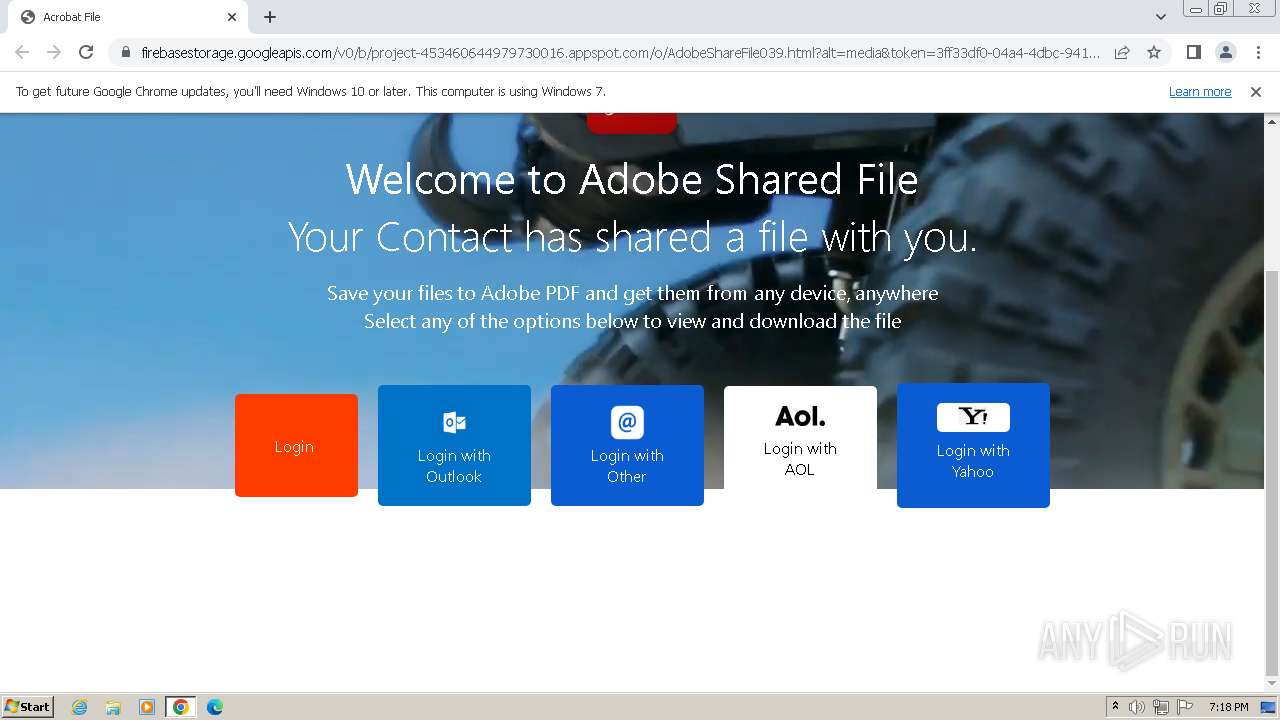Open the volume control icon
1280x720 pixels.
[x=1137, y=707]
